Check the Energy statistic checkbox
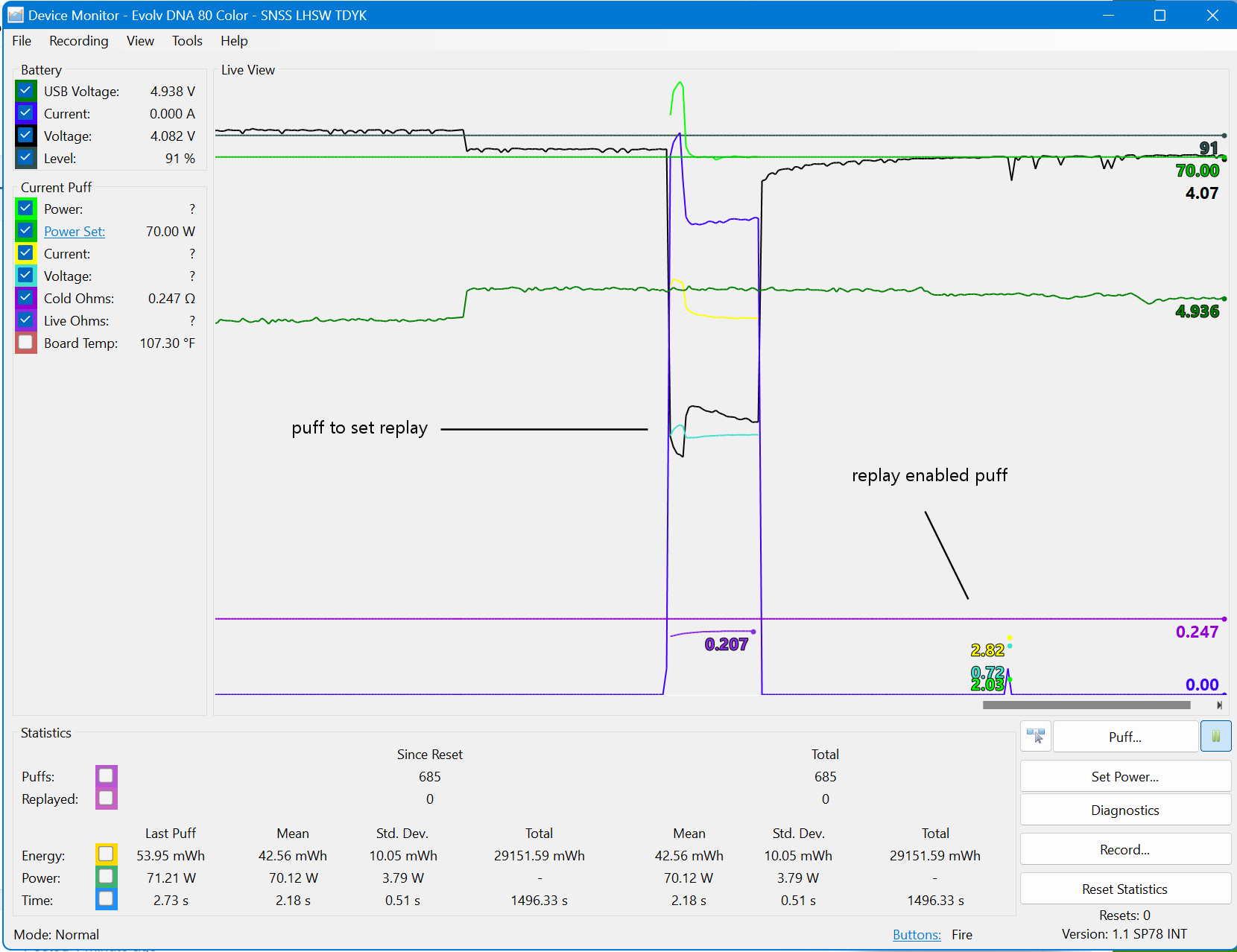1237x952 pixels. pyautogui.click(x=106, y=854)
